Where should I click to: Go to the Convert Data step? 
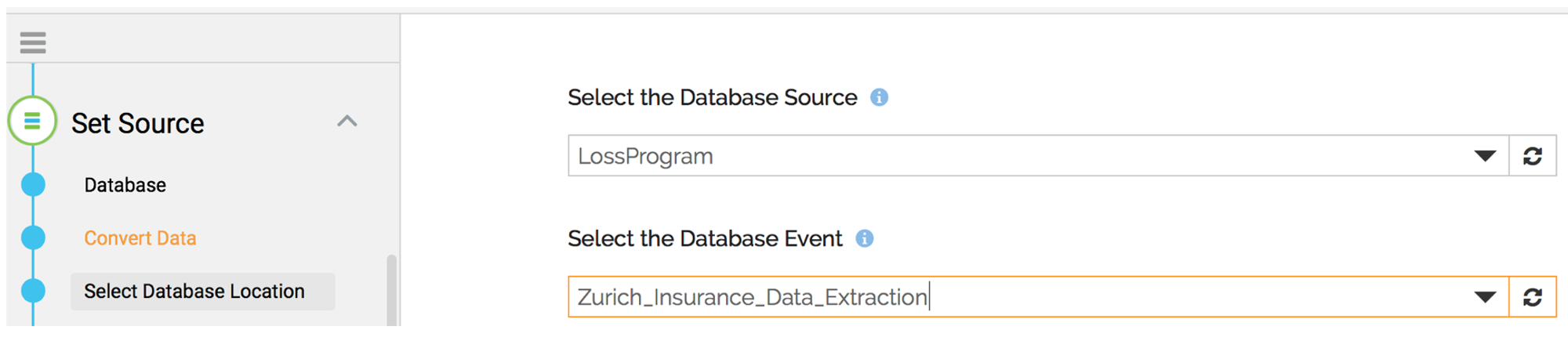click(x=140, y=238)
